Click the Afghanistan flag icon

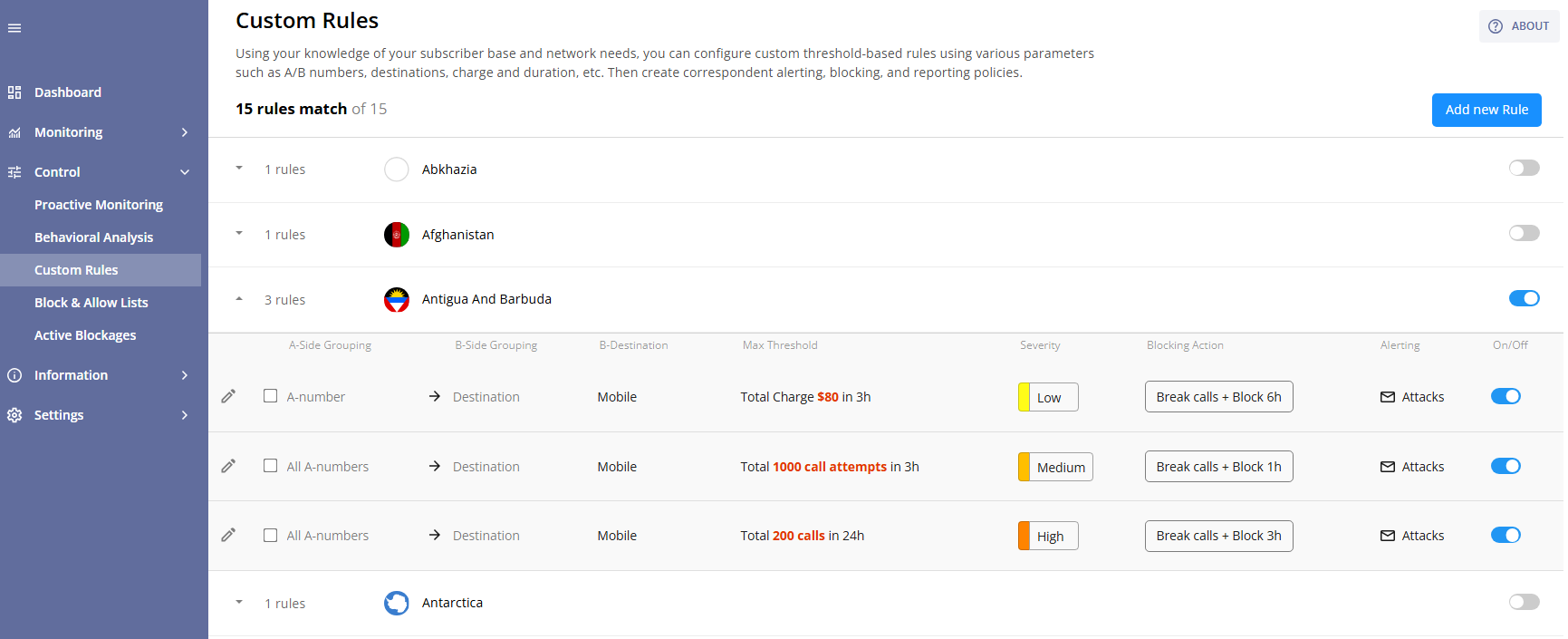point(397,235)
